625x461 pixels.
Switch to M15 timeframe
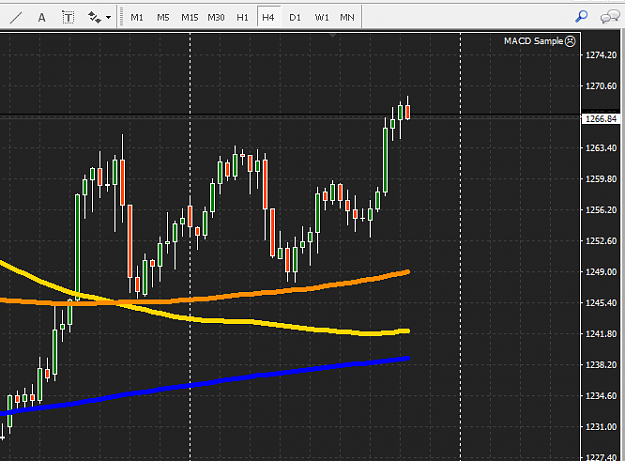point(189,18)
